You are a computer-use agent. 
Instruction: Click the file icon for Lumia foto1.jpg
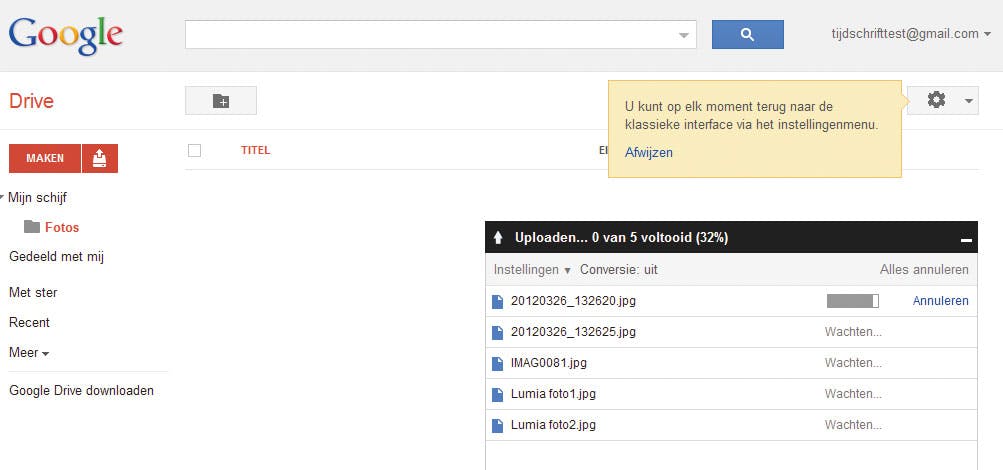[497, 394]
